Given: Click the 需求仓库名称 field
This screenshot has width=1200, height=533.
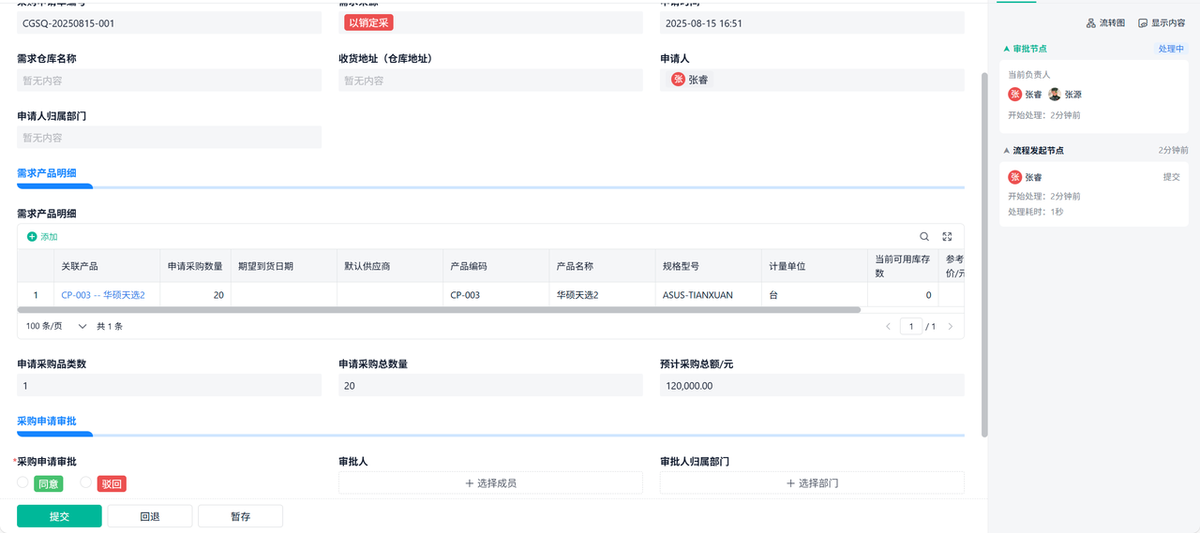Looking at the screenshot, I should click(169, 80).
